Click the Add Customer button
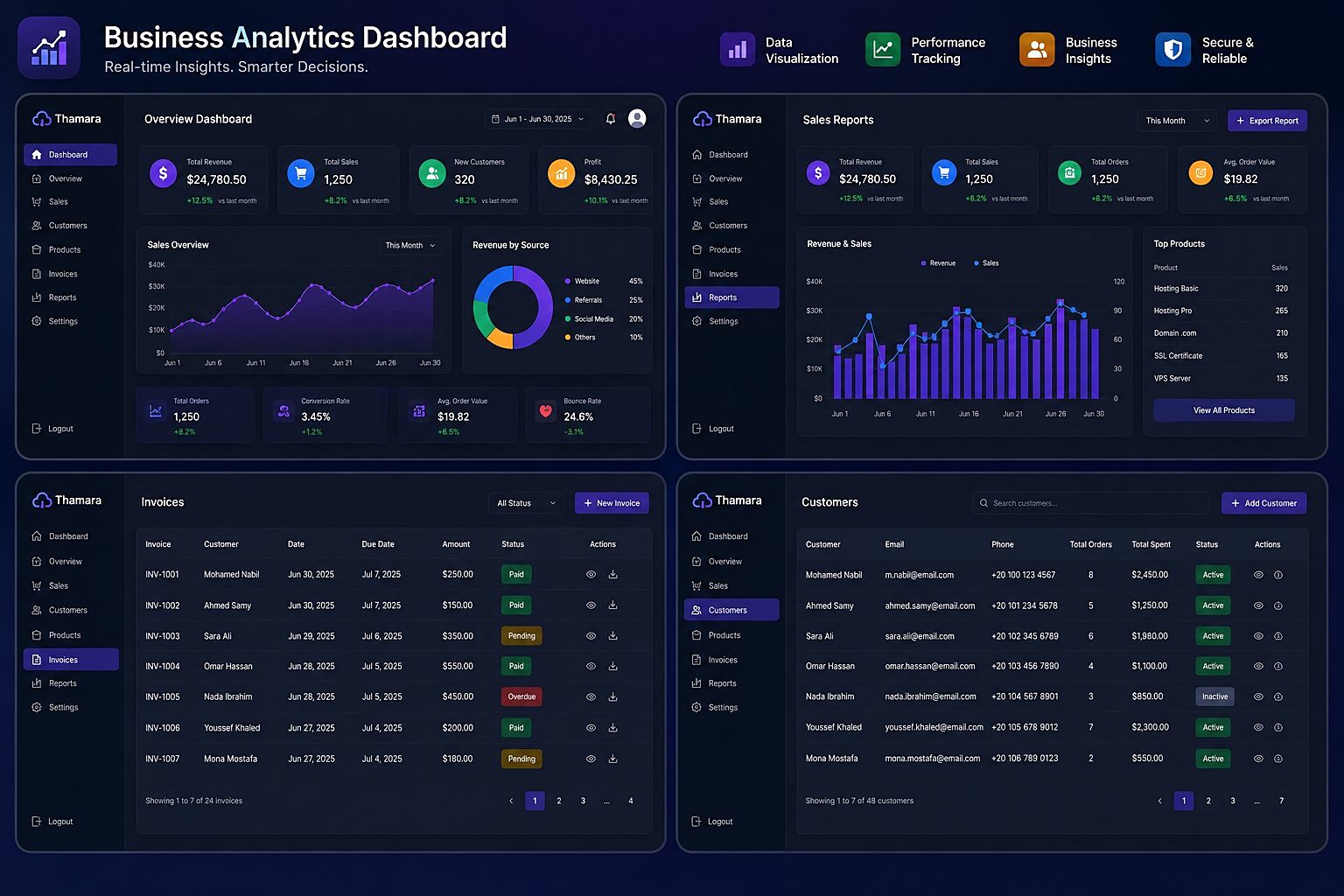 (x=1264, y=503)
